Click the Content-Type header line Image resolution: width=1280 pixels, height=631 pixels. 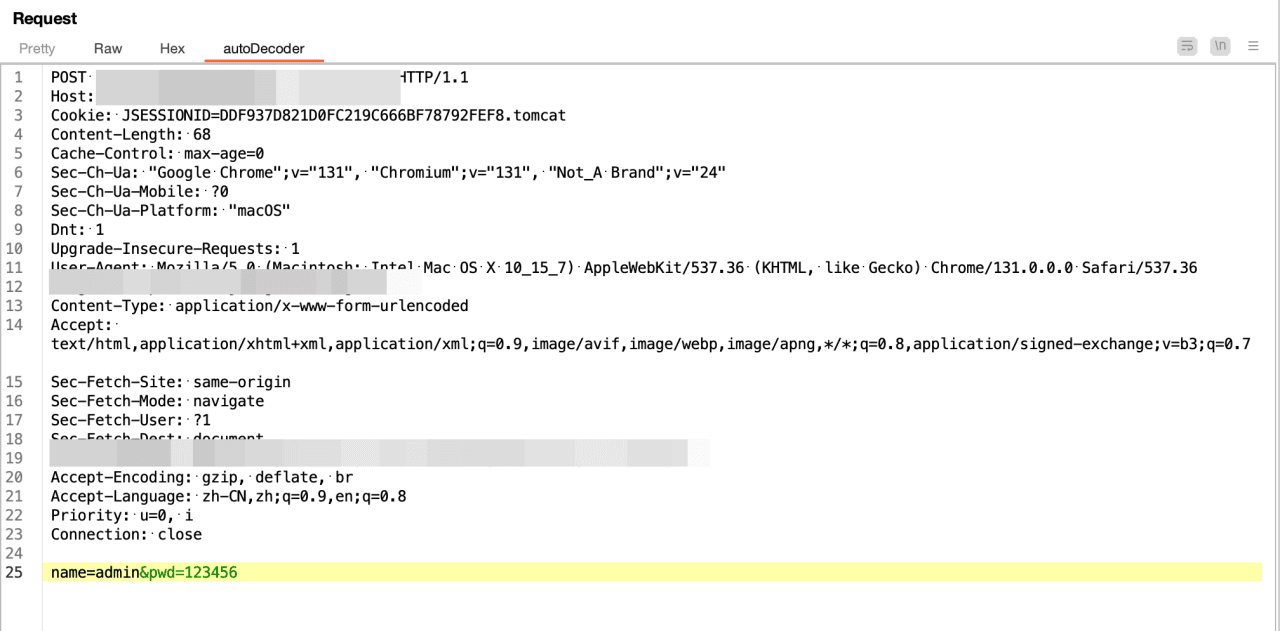pos(260,306)
